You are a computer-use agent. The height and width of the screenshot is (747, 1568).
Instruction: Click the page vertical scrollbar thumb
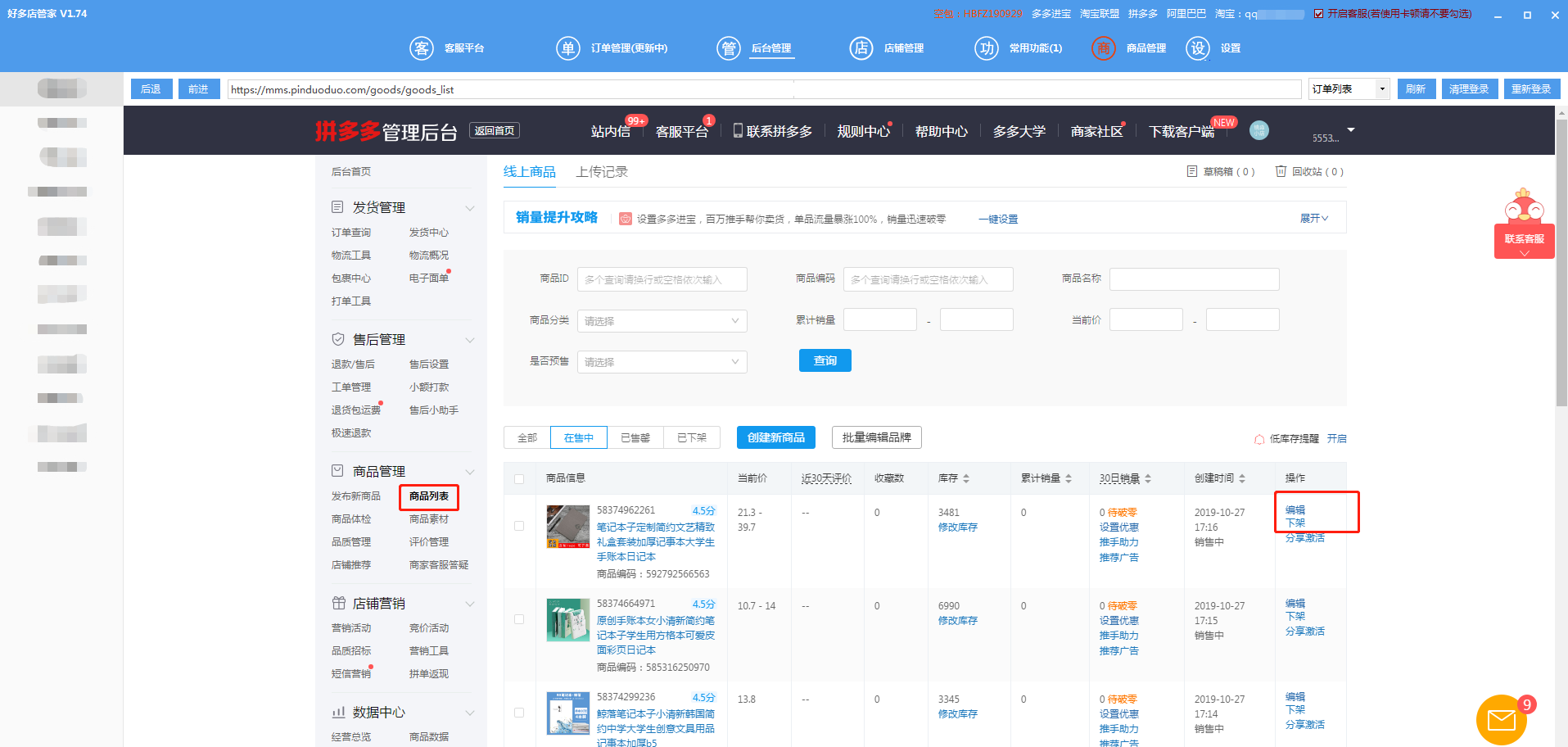1561,262
